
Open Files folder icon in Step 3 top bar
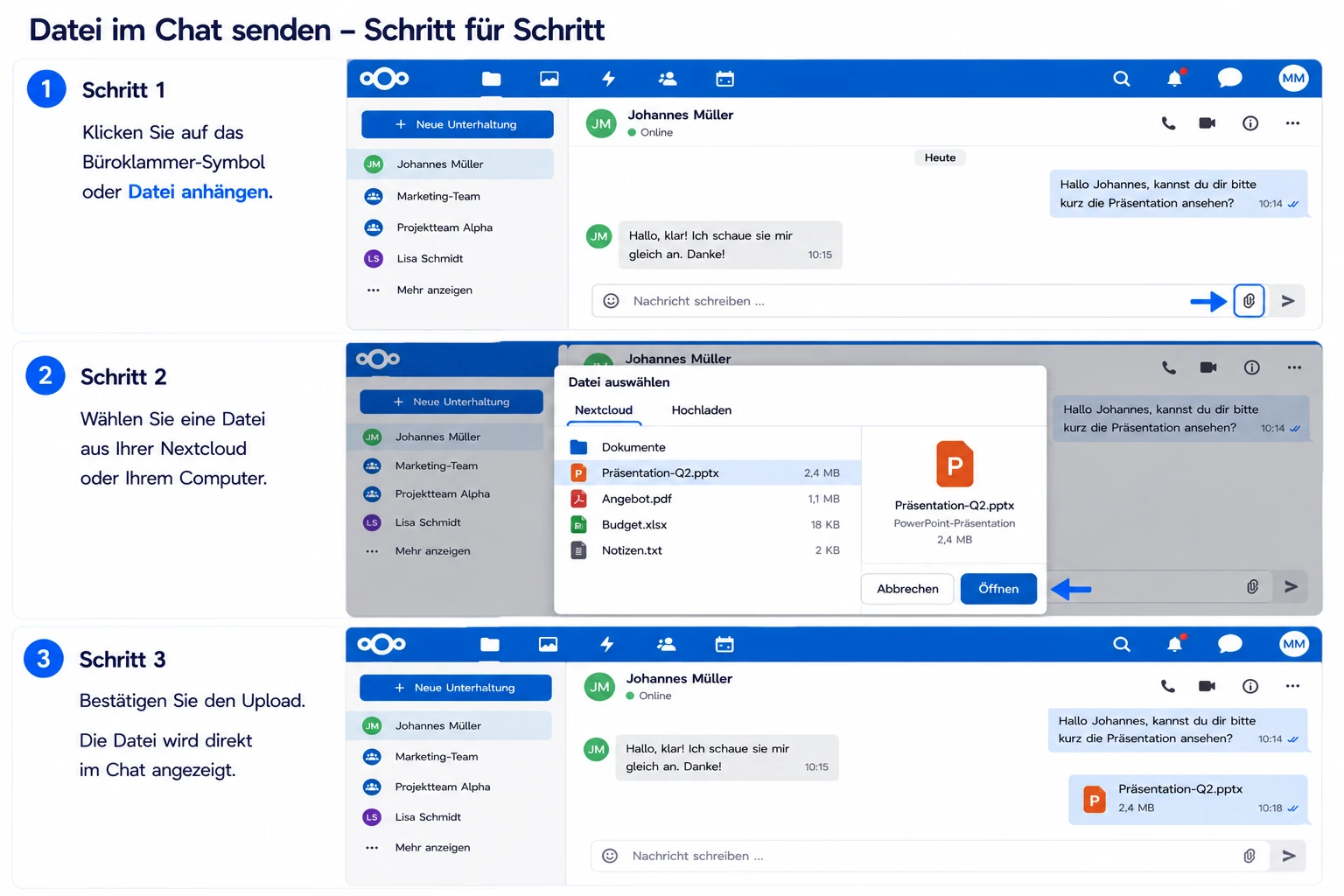(489, 645)
